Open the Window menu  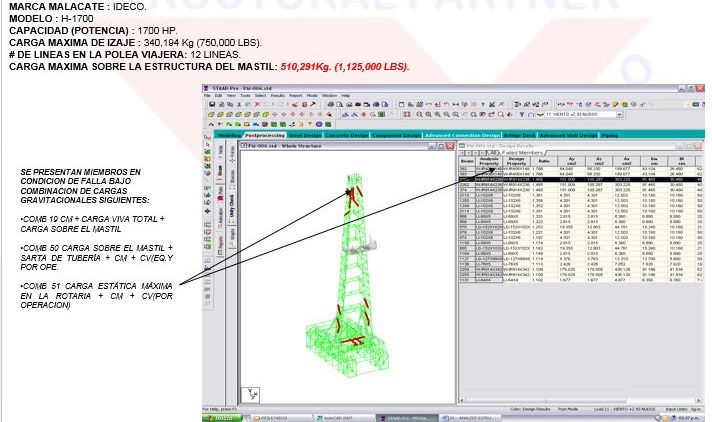click(330, 95)
